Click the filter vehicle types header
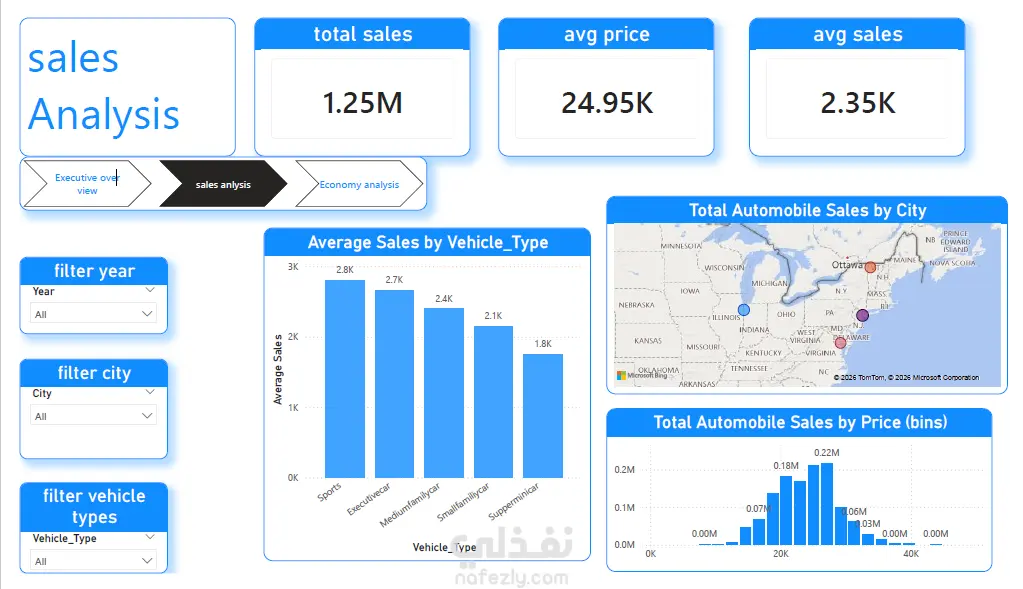The width and height of the screenshot is (1023, 589). click(94, 506)
